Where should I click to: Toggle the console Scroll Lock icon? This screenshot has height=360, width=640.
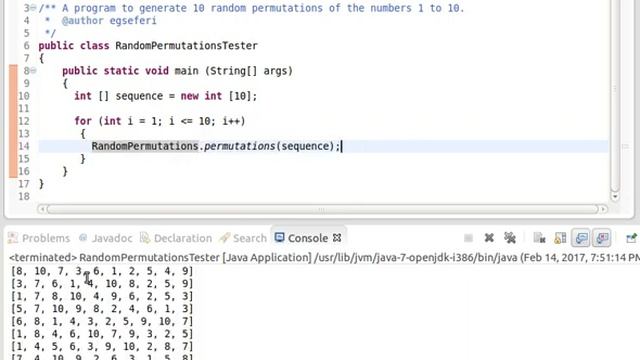560,238
